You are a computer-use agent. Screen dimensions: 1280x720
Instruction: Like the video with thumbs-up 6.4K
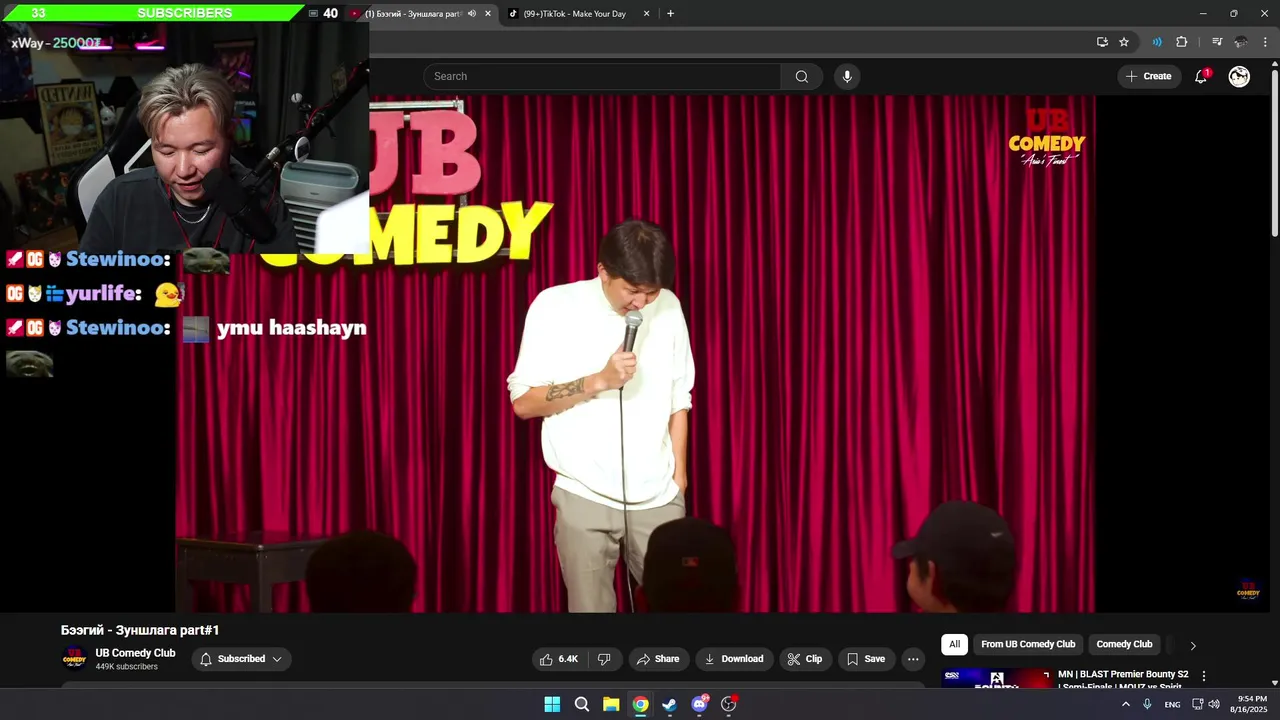point(559,659)
